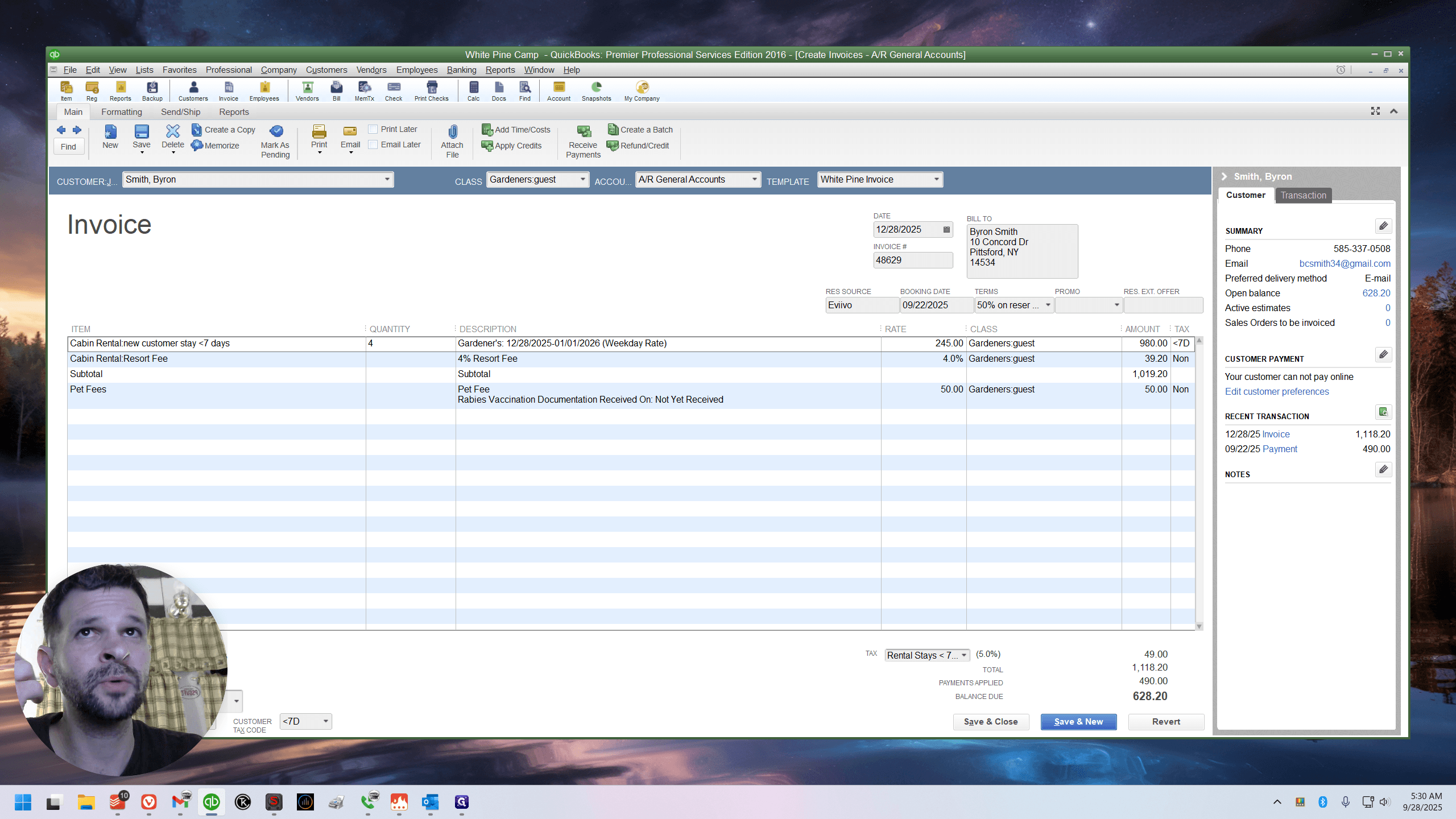Expand the Customer:Job dropdown
The height and width of the screenshot is (819, 1456).
click(x=387, y=180)
